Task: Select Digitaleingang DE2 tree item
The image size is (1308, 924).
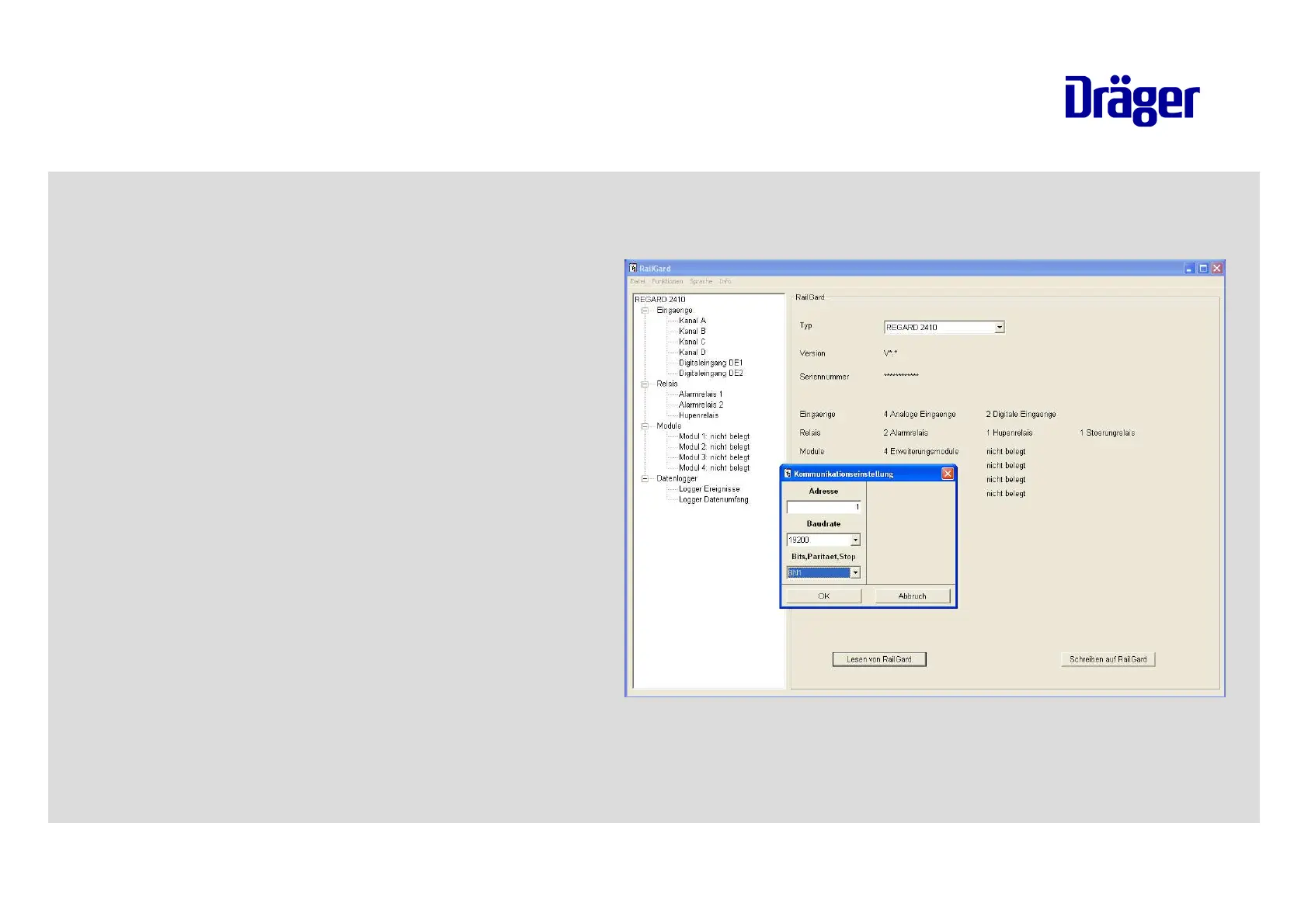Action: [x=711, y=373]
